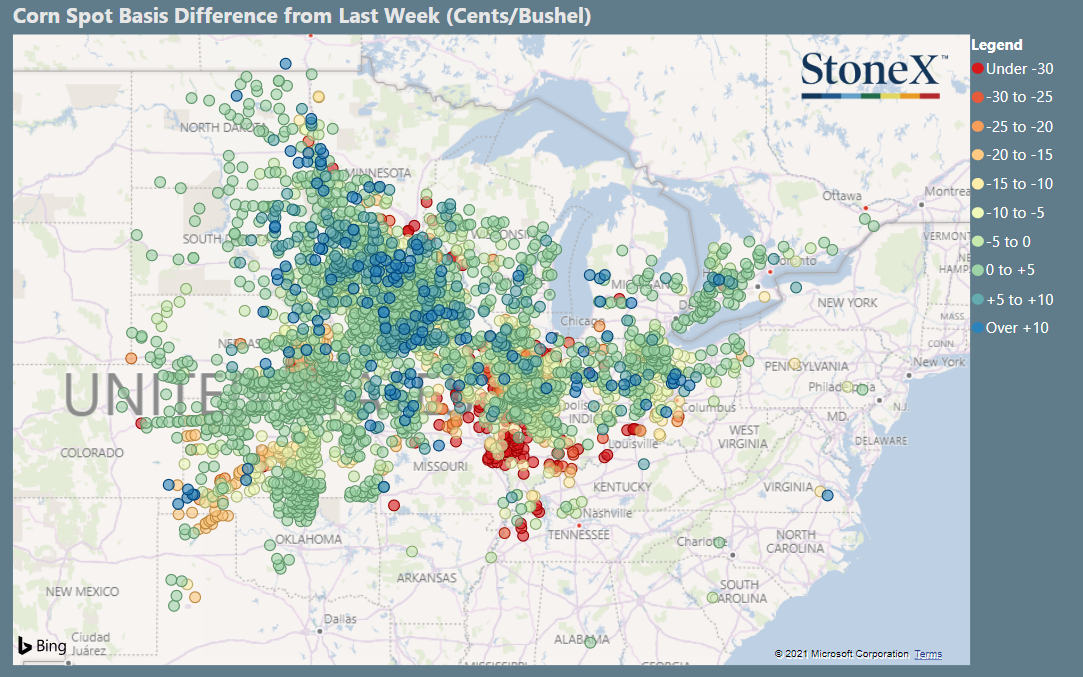Click the MISSOURI map label
This screenshot has height=677, width=1083.
[x=440, y=466]
